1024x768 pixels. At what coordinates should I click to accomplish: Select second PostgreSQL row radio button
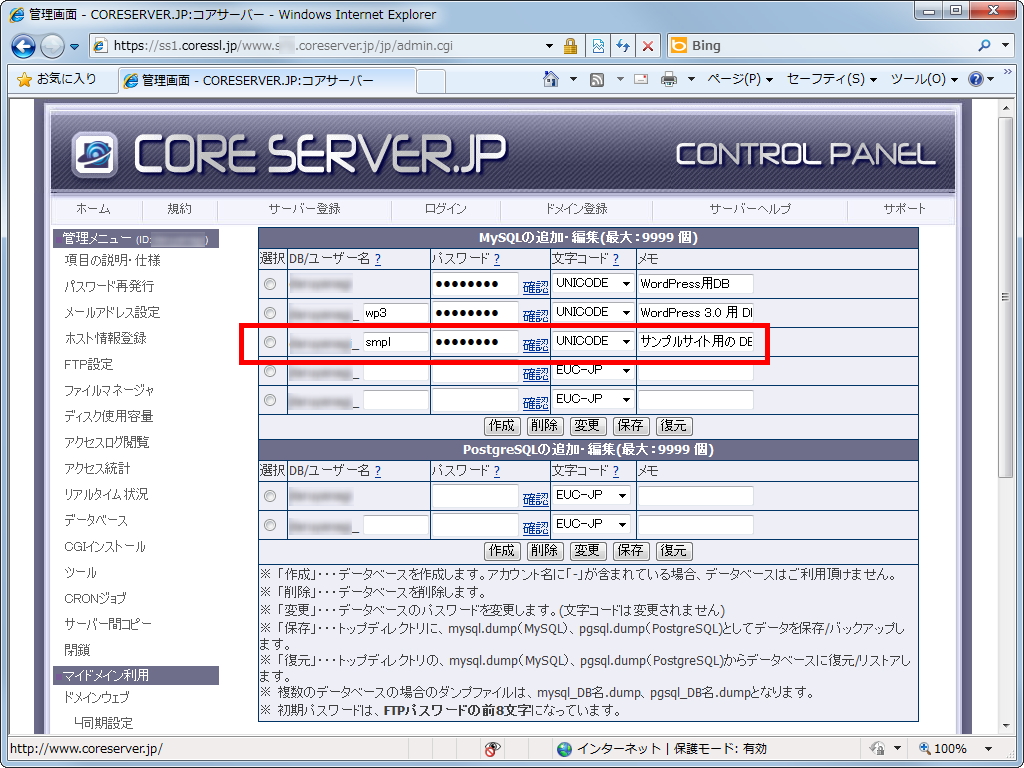coord(270,525)
